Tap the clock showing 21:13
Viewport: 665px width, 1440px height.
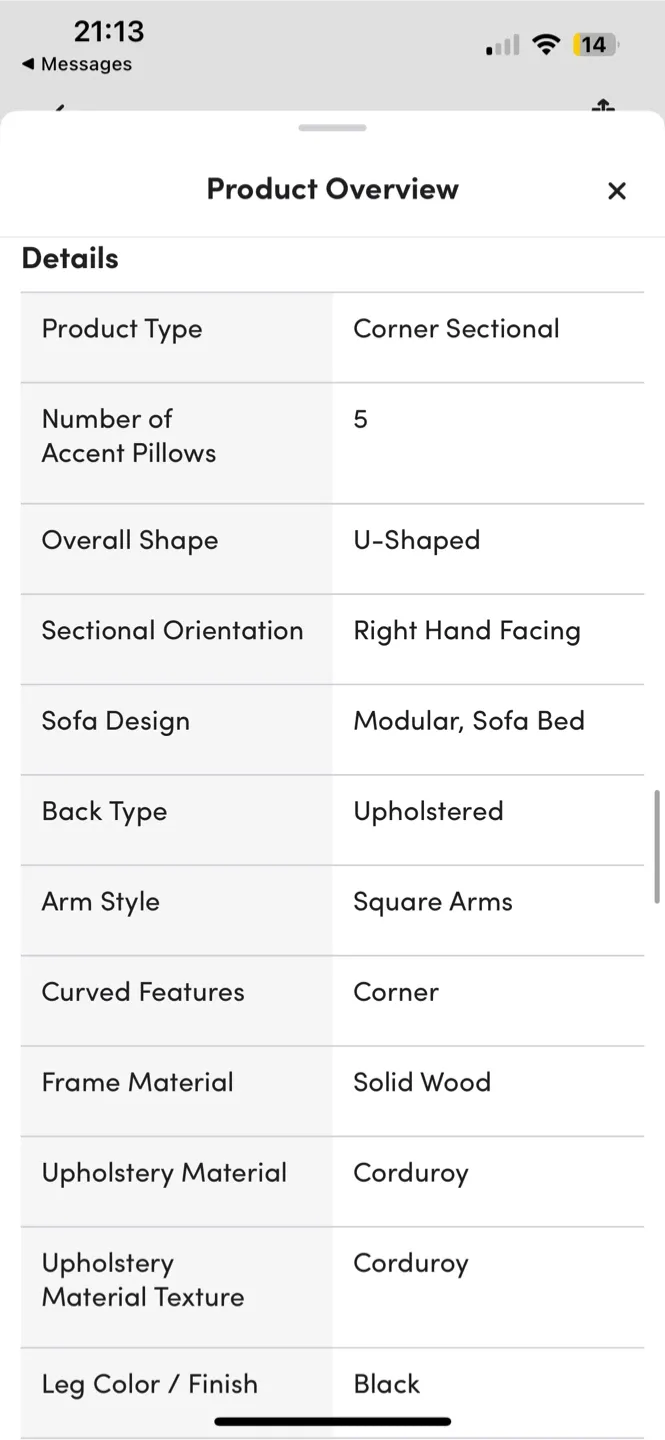coord(106,31)
